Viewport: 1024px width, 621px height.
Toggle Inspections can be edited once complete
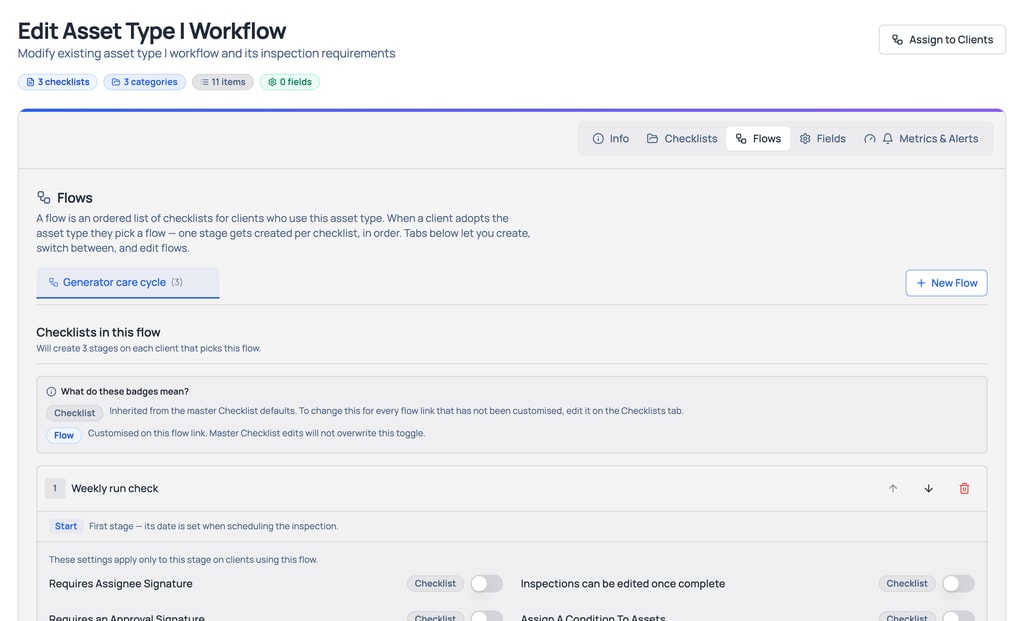click(958, 584)
